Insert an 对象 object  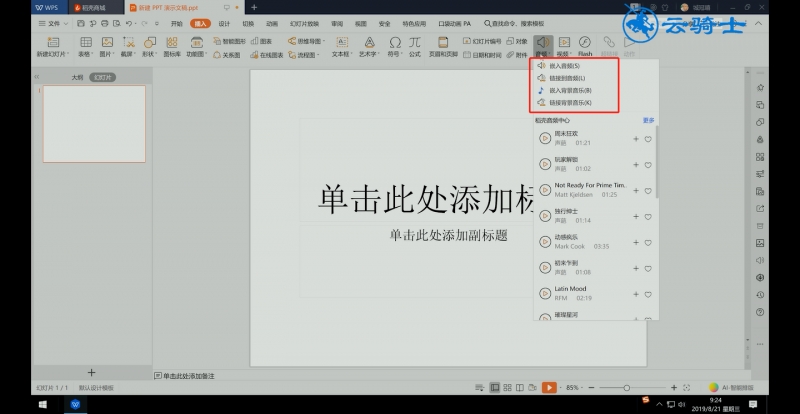(517, 41)
